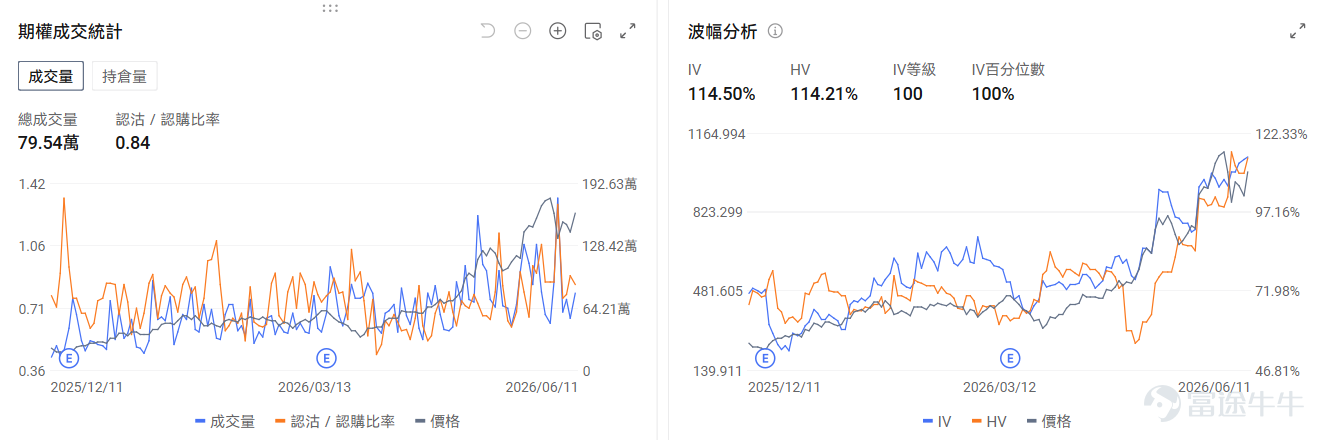Click the first earnings marker in volume chart

pyautogui.click(x=69, y=357)
